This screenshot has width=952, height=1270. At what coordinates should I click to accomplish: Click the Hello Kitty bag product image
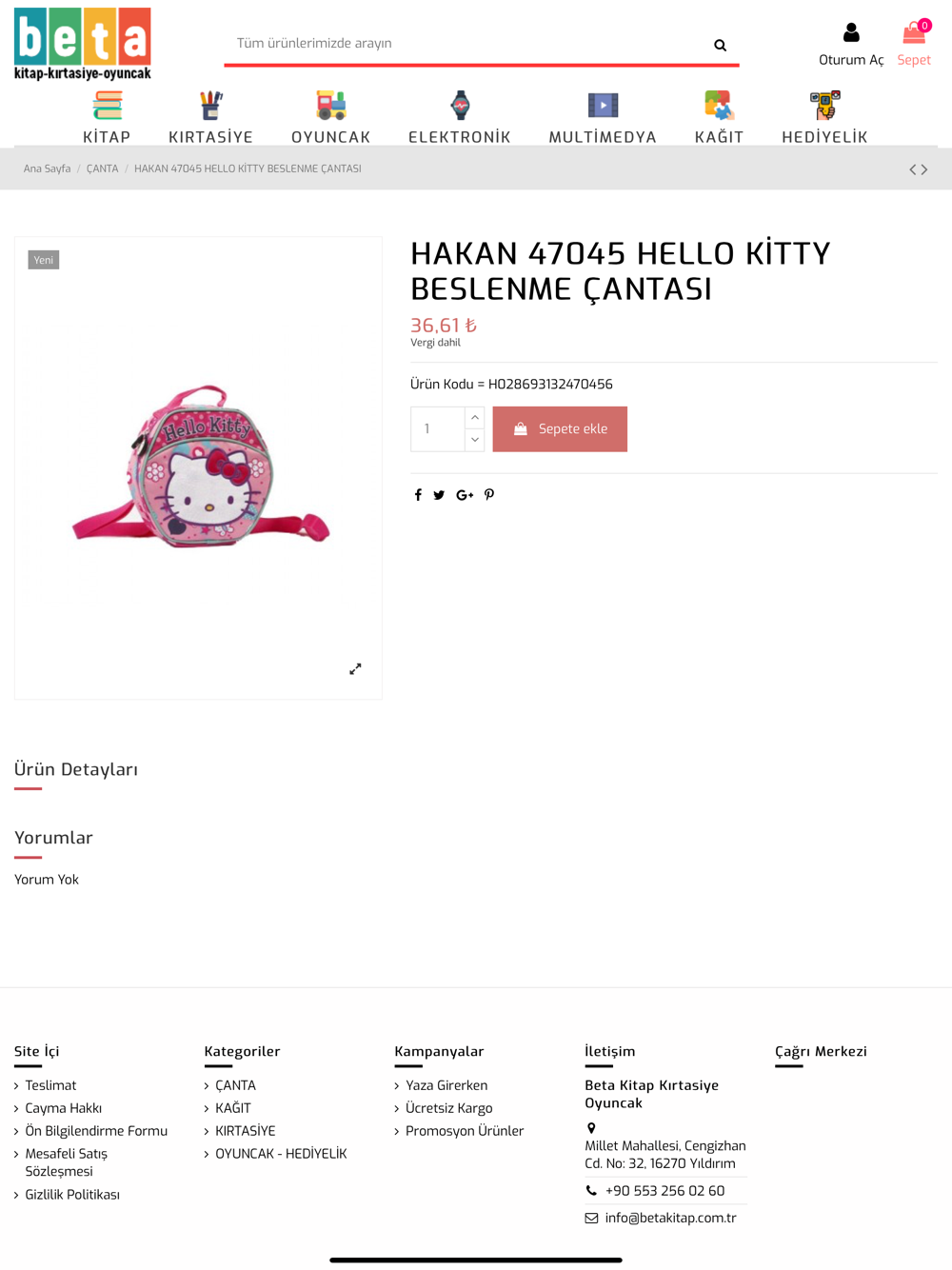point(200,466)
